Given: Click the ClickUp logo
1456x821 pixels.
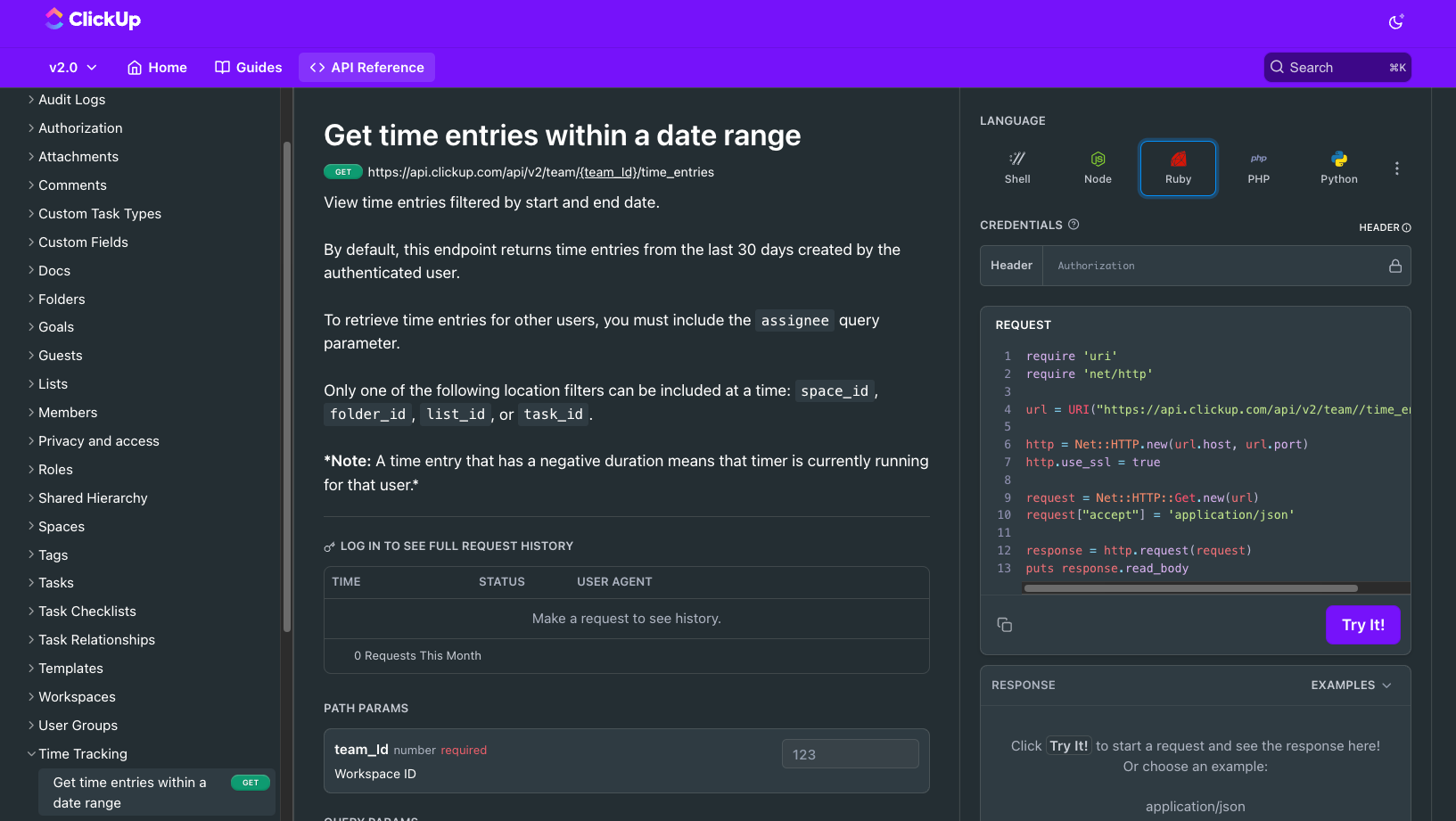Looking at the screenshot, I should pos(92,19).
